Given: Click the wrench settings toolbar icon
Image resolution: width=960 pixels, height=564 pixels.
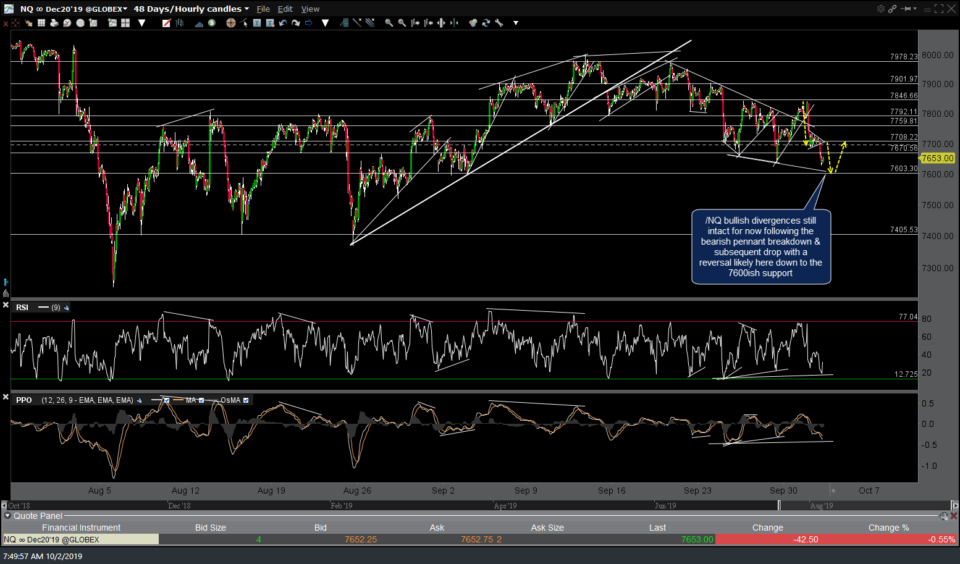Looking at the screenshot, I should [x=499, y=23].
